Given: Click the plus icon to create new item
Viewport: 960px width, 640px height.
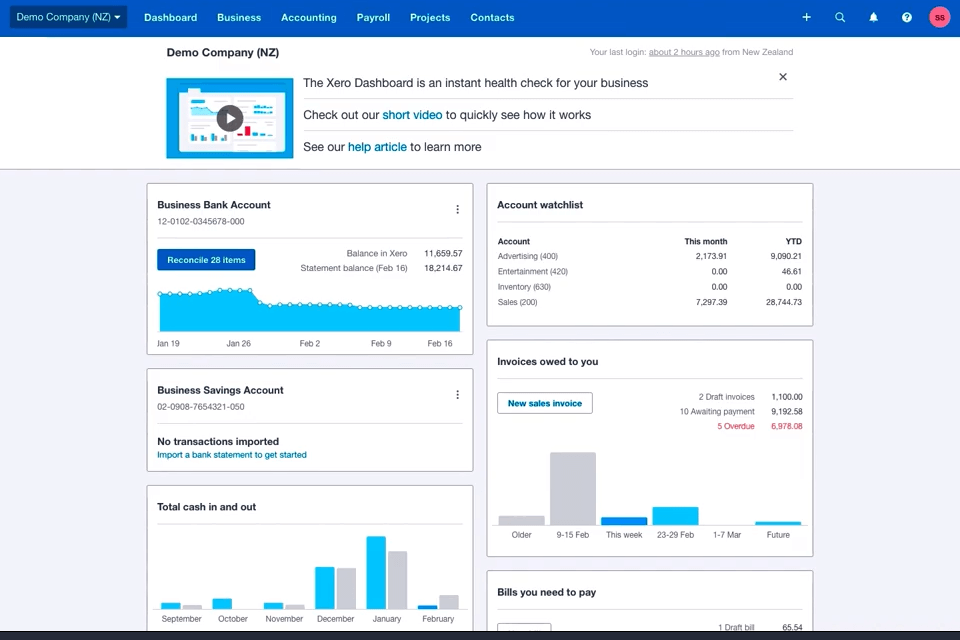Looking at the screenshot, I should [x=806, y=17].
